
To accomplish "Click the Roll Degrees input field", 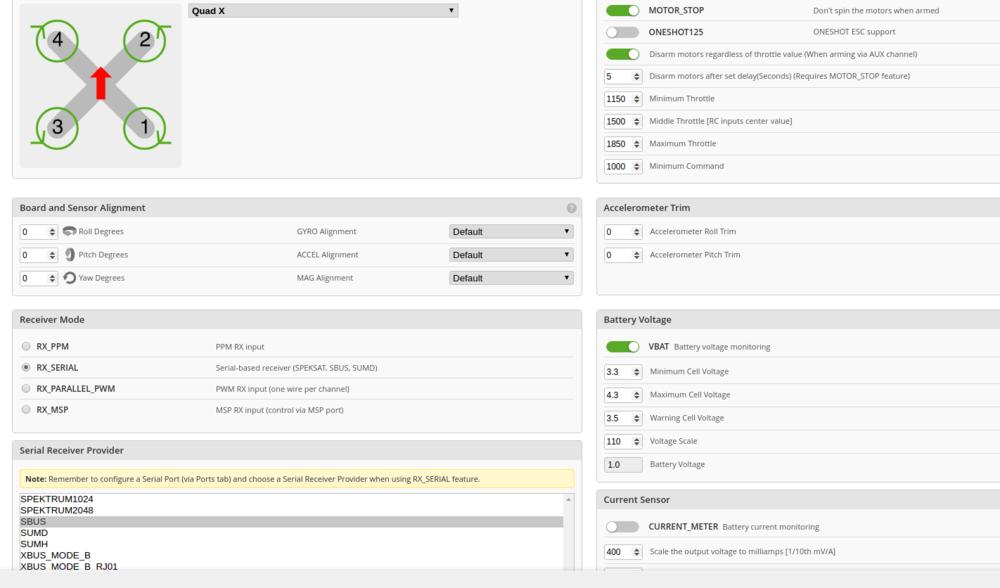I will point(38,232).
